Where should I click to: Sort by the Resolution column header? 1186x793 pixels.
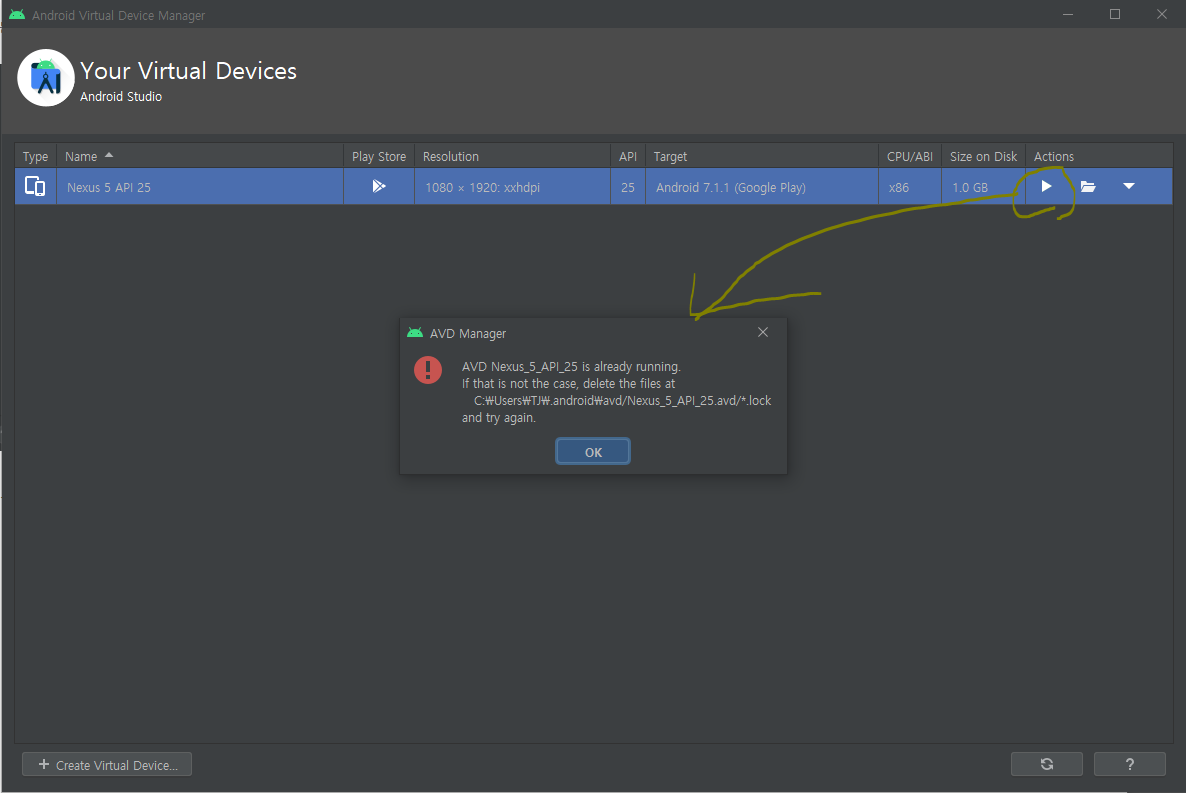click(x=512, y=157)
